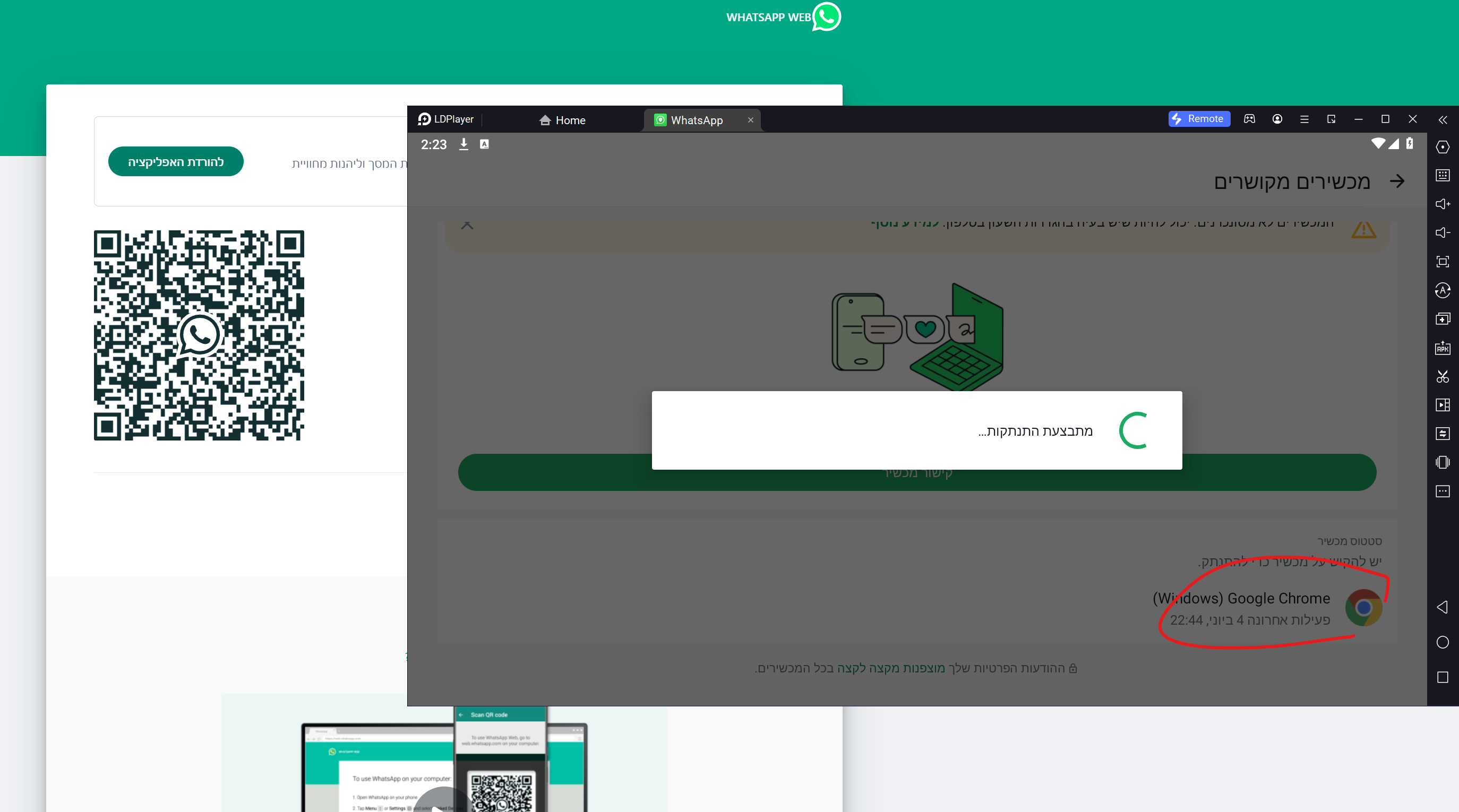Viewport: 1459px width, 812px height.
Task: Open the keyboard mapping icon in sidebar
Action: coord(1442,175)
